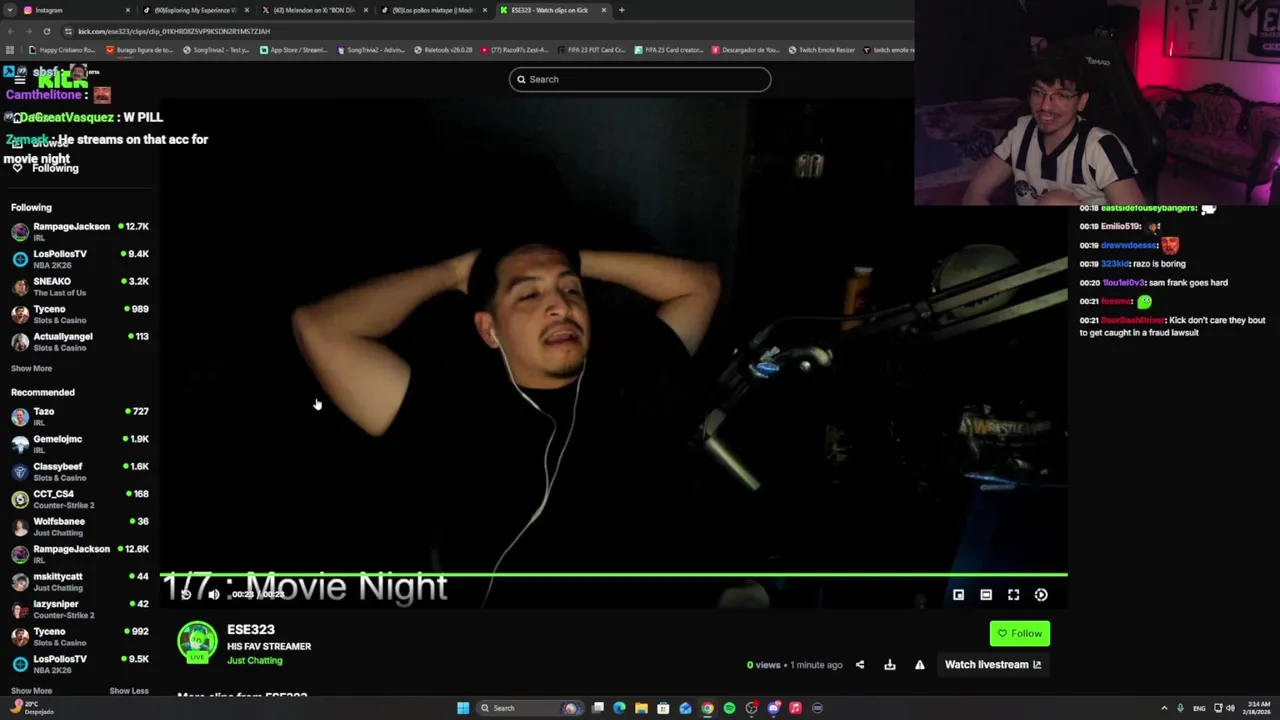Open RampageJackson 12.7K in Following list
This screenshot has height=720, width=1280.
[80, 231]
